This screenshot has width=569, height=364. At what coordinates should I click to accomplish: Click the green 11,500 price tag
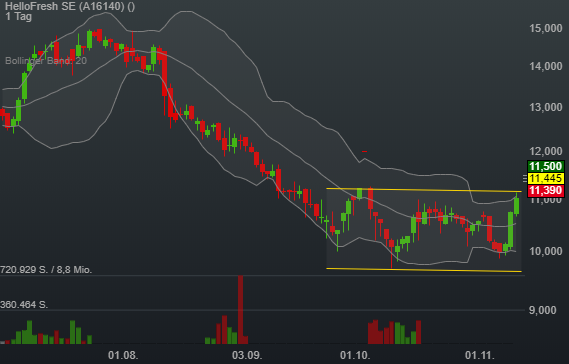point(545,166)
